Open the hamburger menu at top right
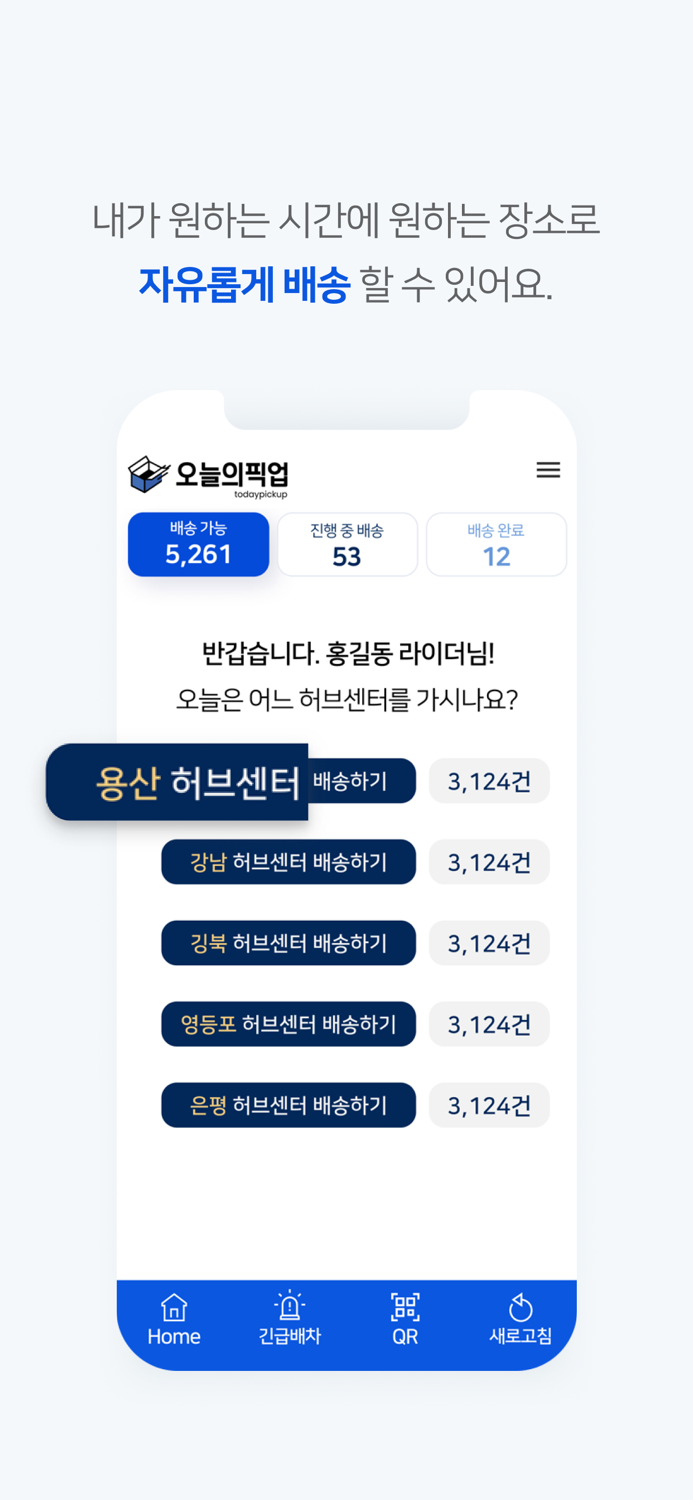This screenshot has width=693, height=1500. click(x=548, y=470)
